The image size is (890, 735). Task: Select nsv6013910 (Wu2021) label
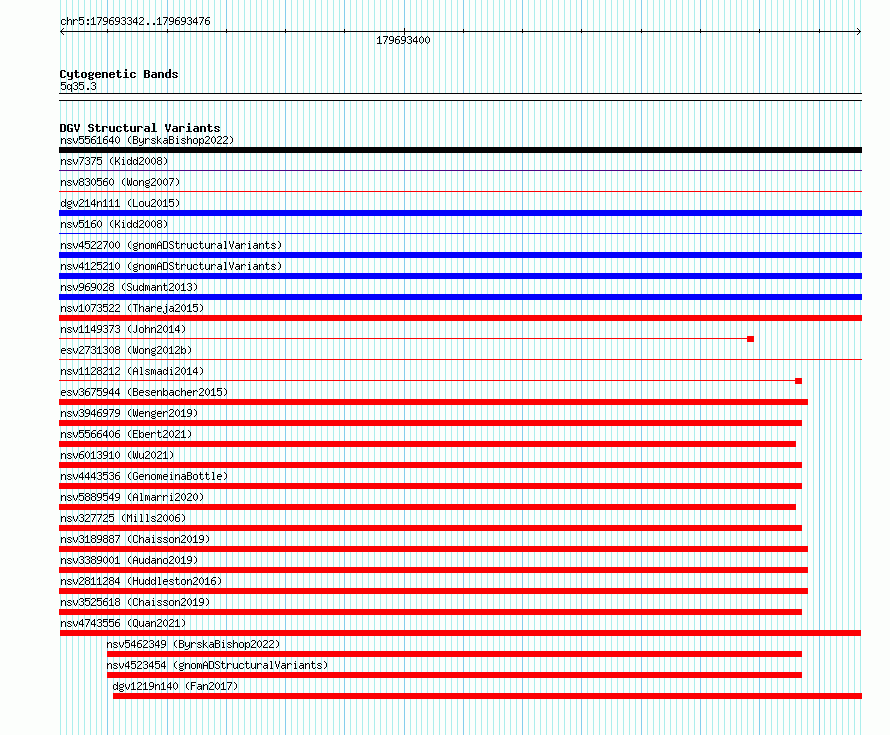tap(117, 455)
